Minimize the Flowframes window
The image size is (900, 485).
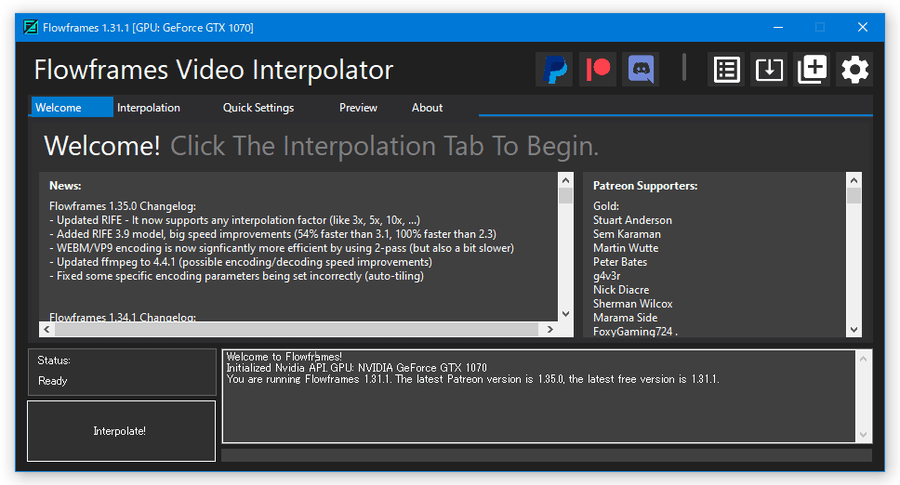tap(778, 27)
